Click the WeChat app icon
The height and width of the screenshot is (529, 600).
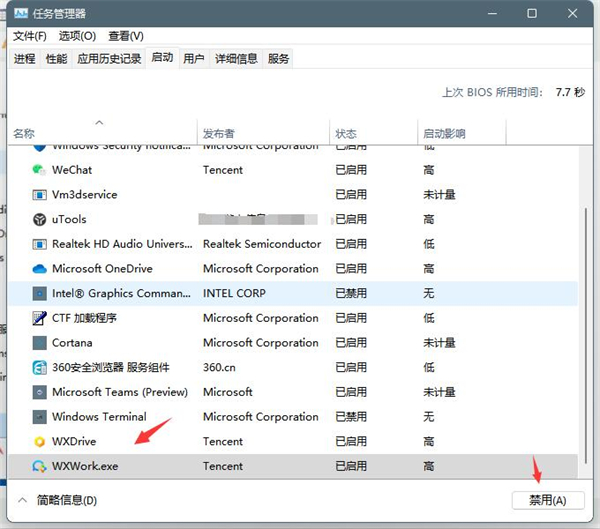40,170
